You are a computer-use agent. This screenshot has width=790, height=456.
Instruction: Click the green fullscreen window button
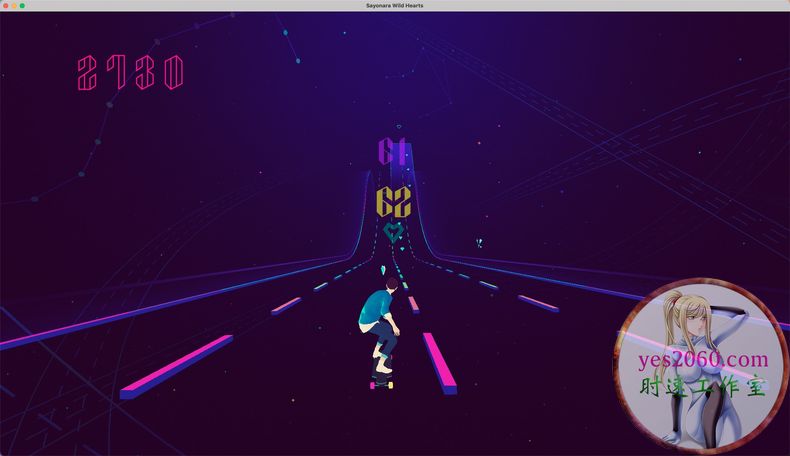point(23,5)
